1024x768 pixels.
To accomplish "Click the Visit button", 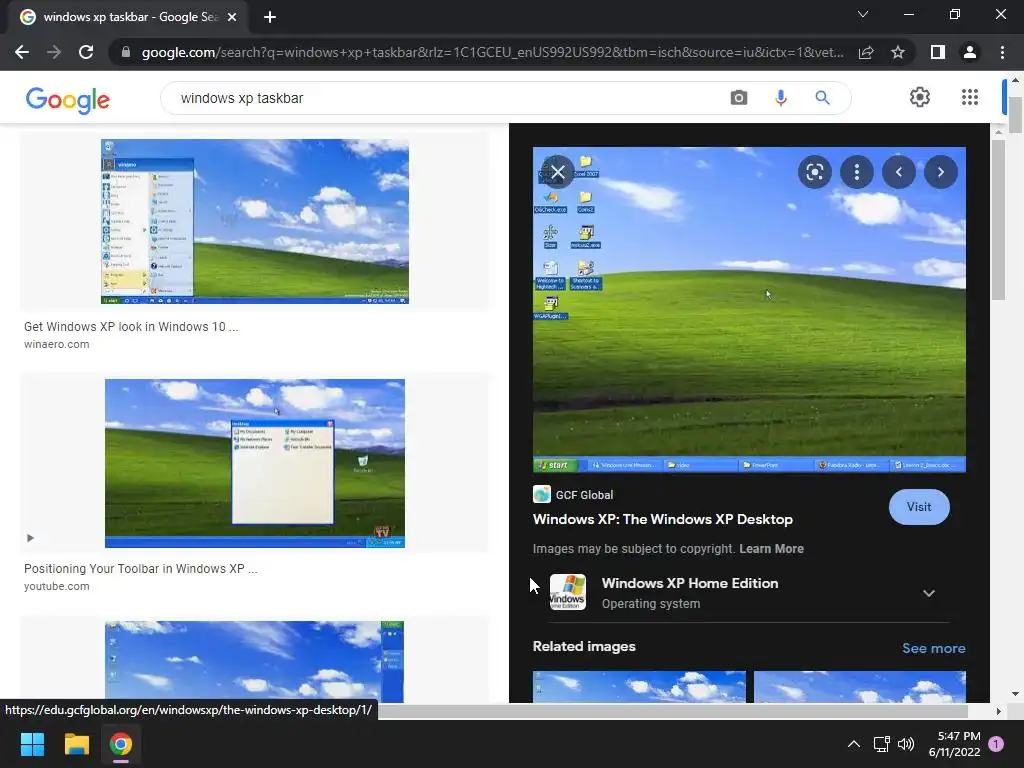I will point(919,507).
